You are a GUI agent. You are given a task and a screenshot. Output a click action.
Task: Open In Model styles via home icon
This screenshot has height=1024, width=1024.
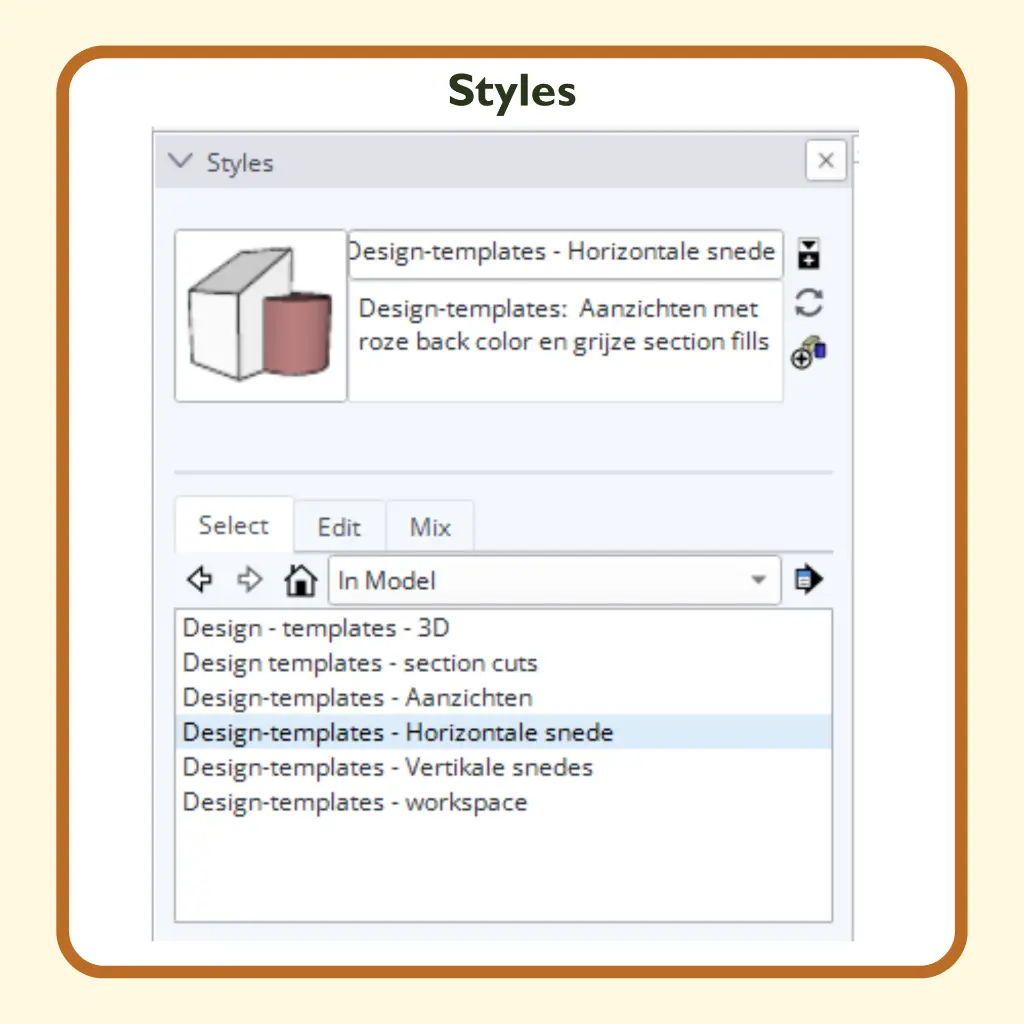tap(300, 579)
